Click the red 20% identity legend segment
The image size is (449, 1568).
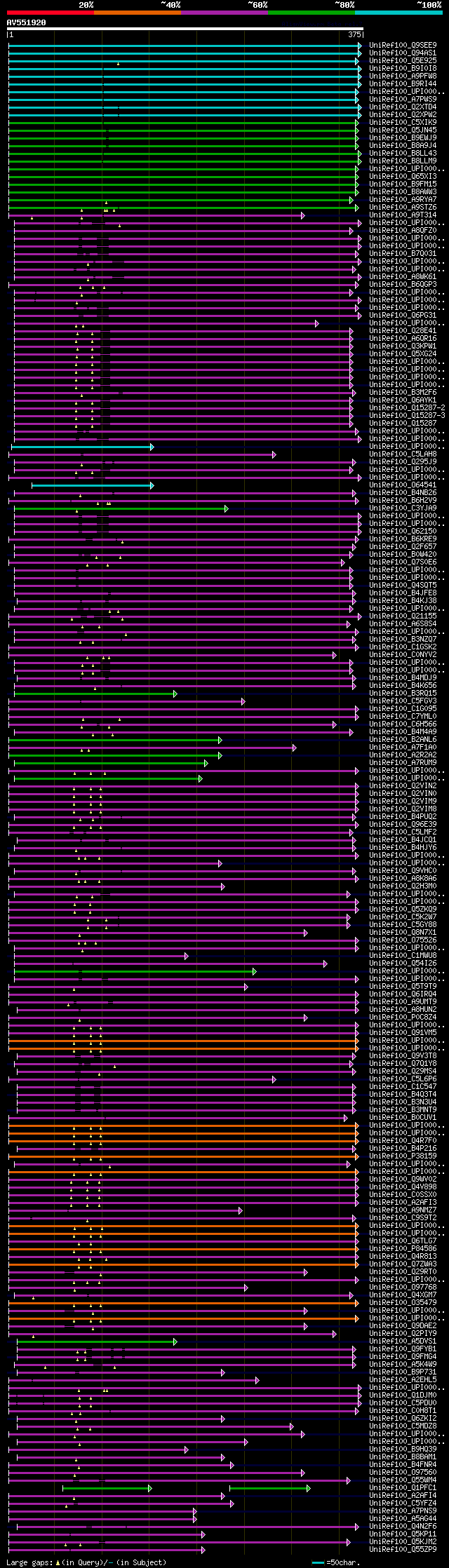[x=50, y=13]
